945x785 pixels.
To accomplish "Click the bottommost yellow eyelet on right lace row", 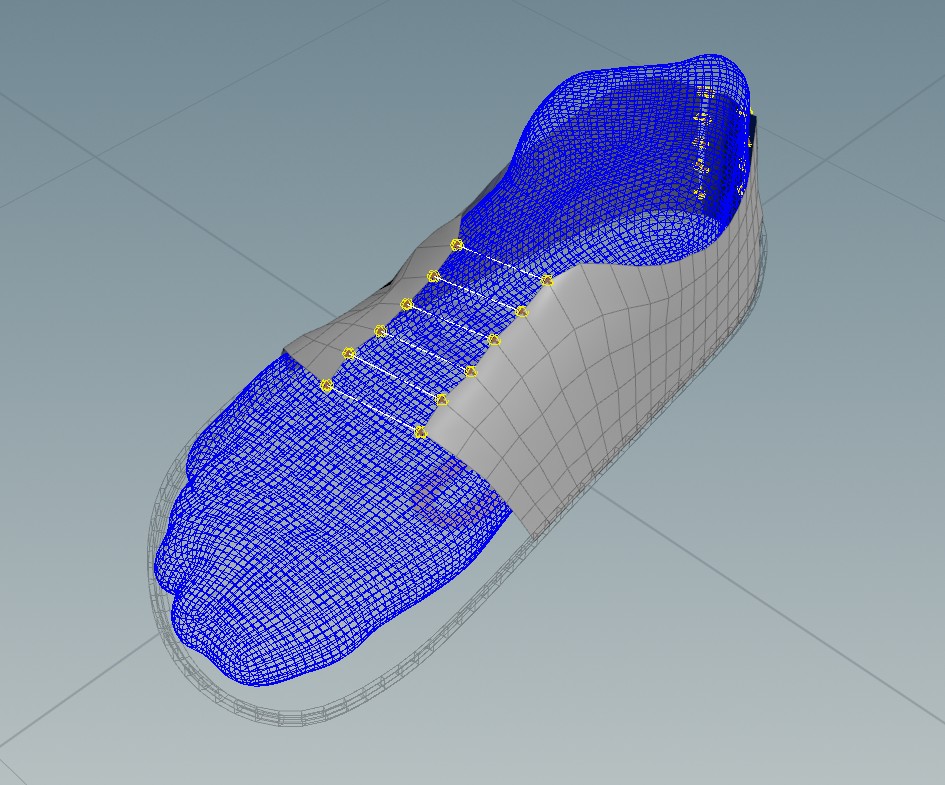I will pos(421,432).
